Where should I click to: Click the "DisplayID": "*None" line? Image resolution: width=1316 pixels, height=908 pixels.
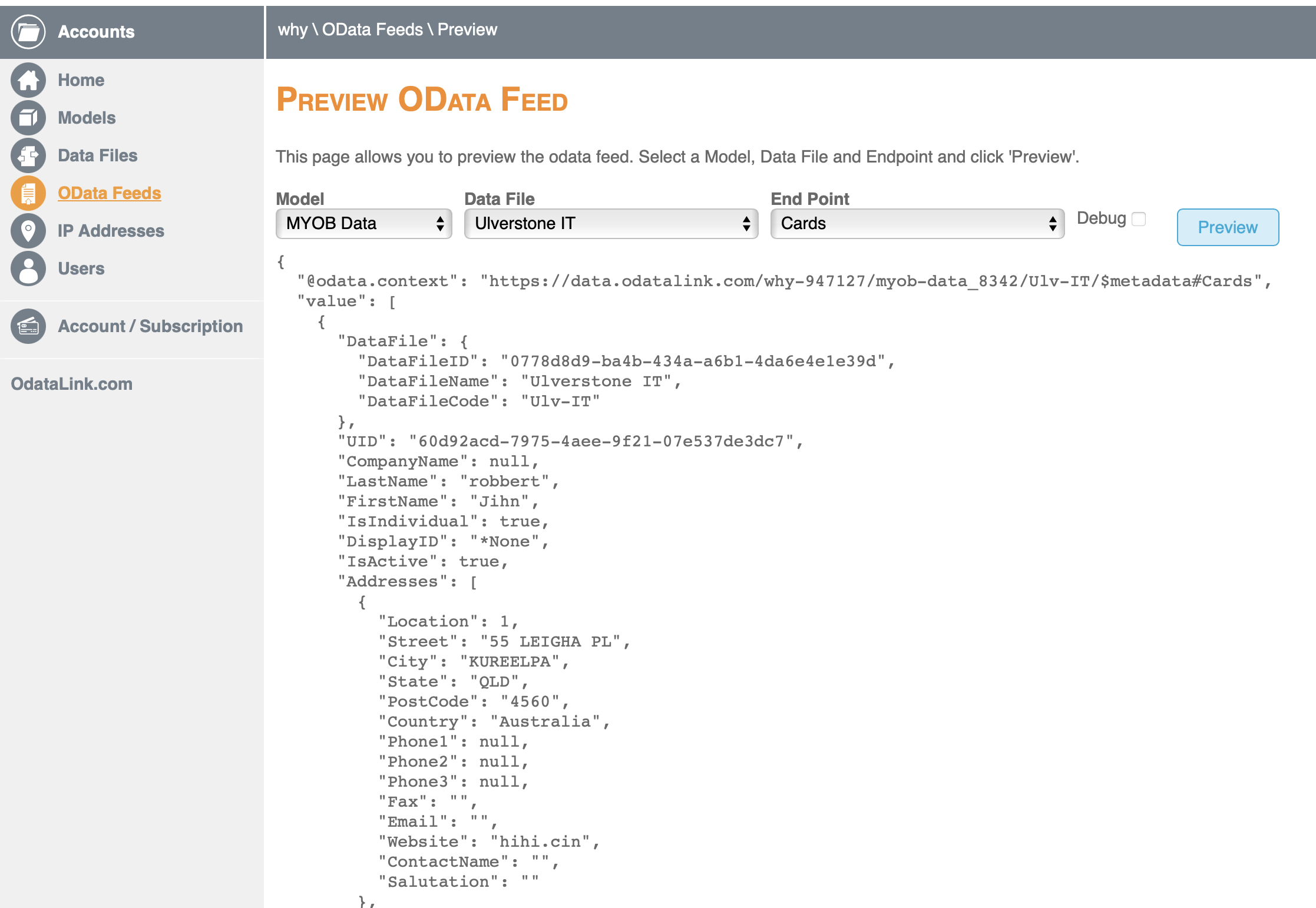443,542
